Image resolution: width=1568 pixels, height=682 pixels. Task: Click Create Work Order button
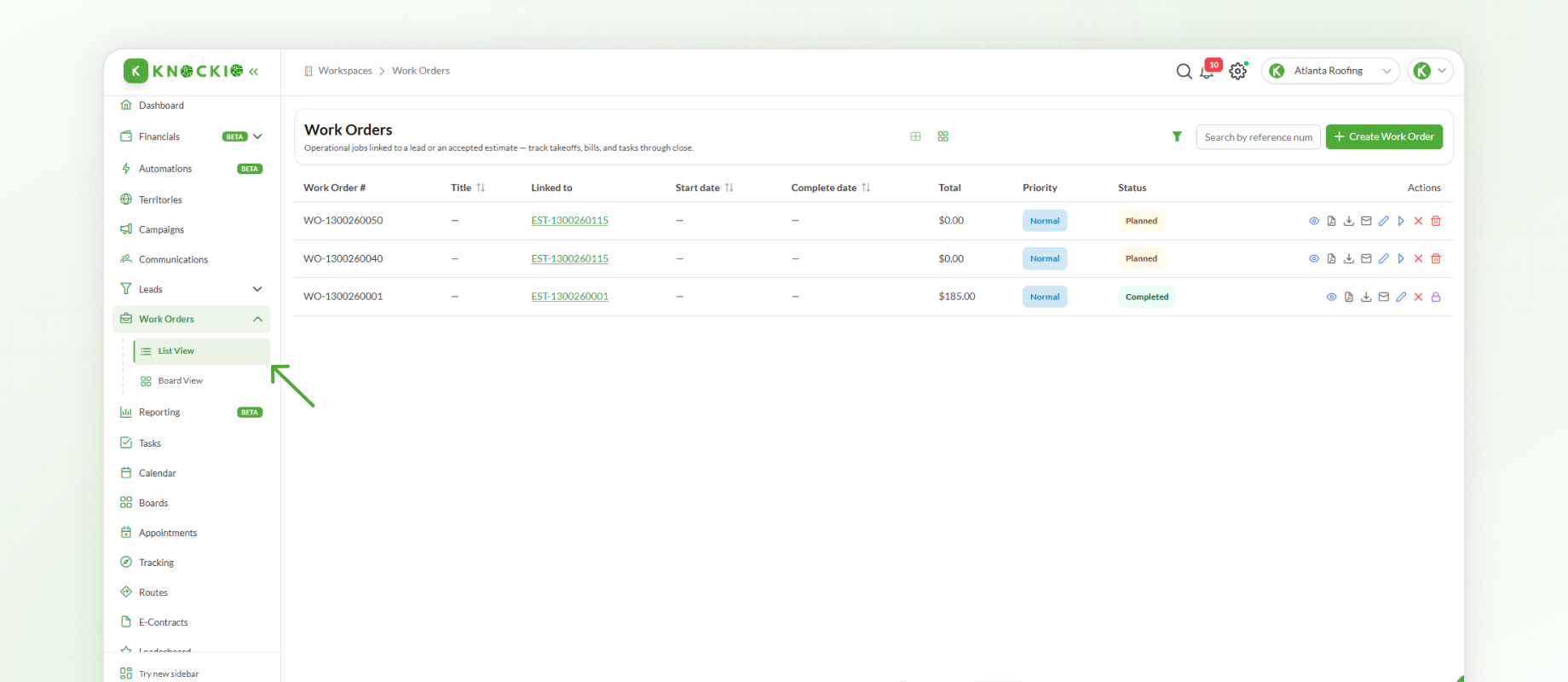1384,136
